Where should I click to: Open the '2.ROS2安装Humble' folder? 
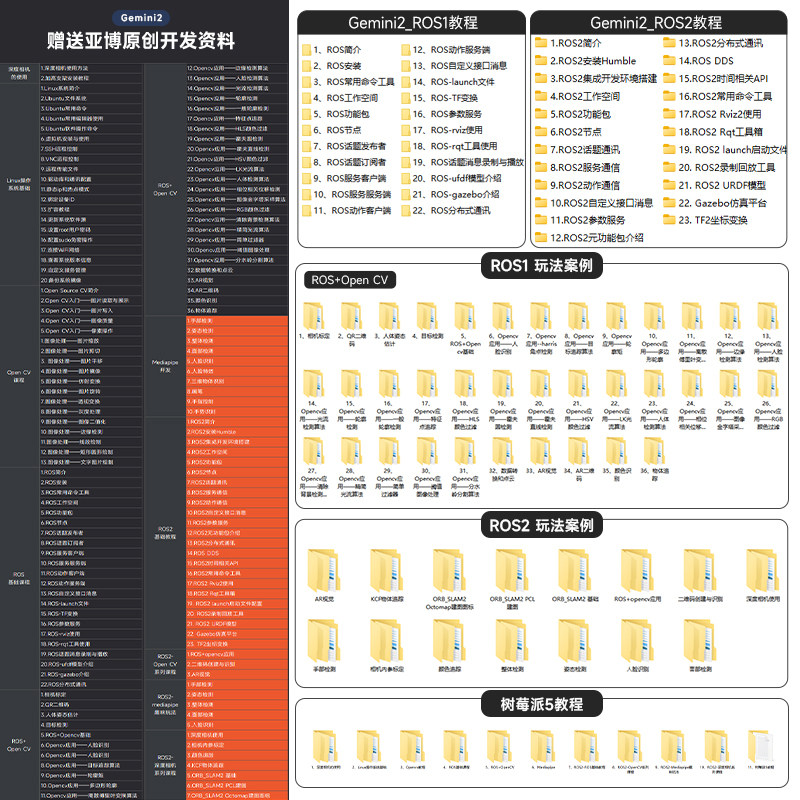(586, 61)
